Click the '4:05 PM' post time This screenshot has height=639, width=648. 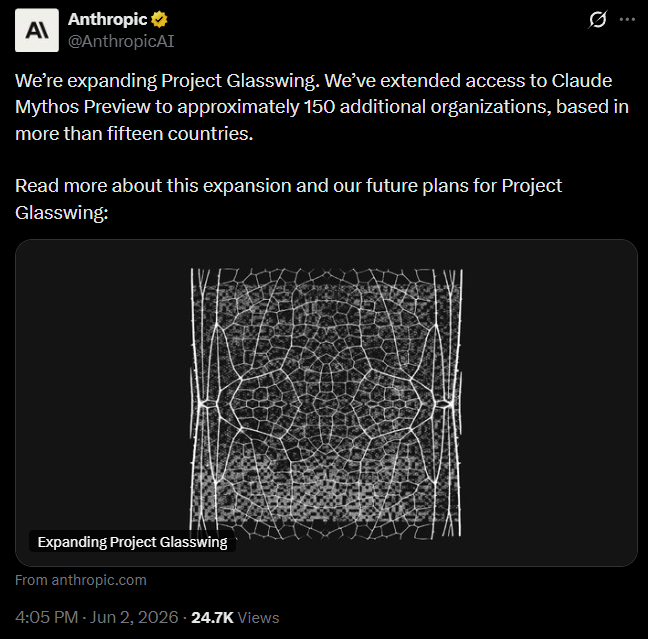click(x=46, y=618)
